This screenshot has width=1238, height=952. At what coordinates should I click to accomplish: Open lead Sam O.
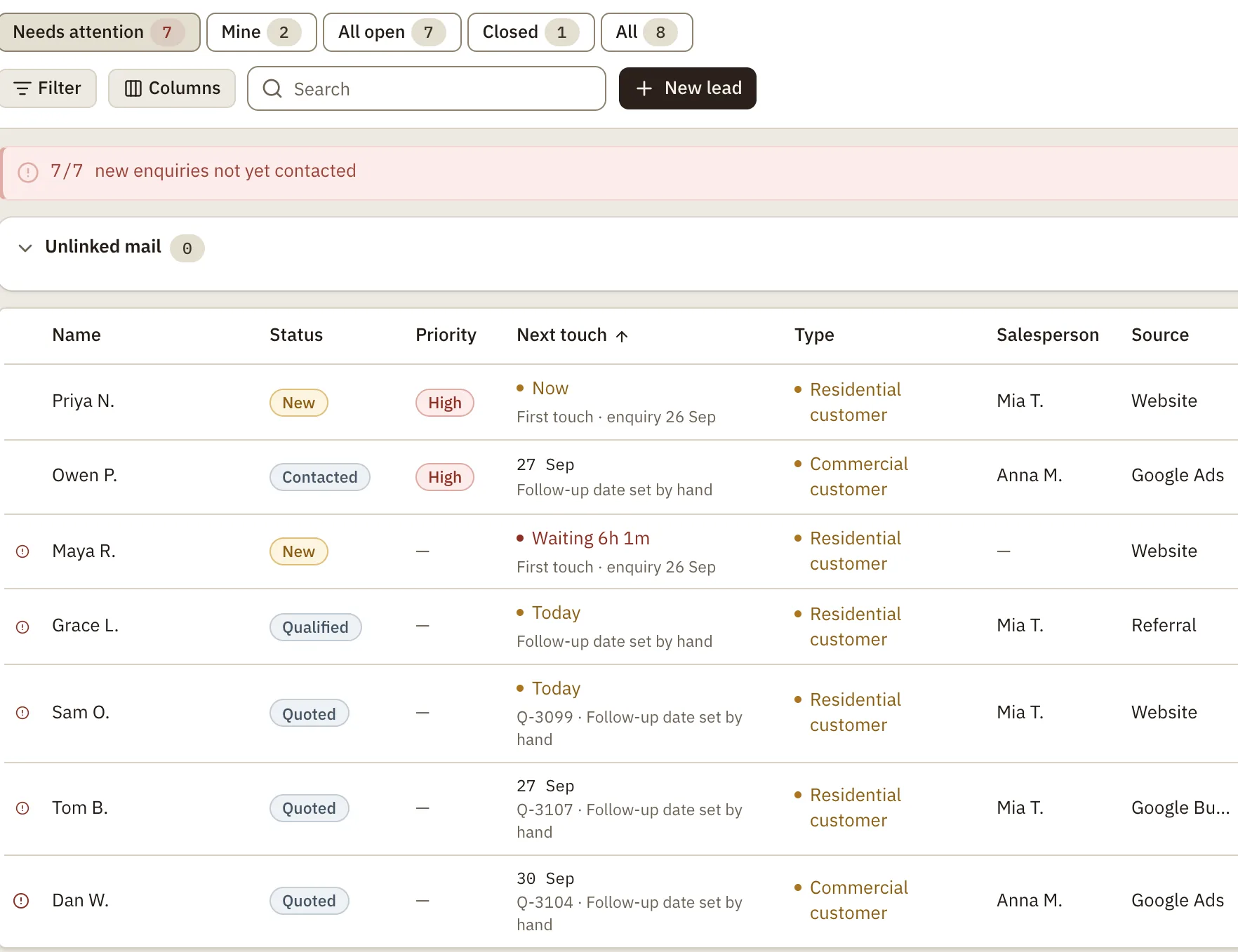click(x=81, y=713)
